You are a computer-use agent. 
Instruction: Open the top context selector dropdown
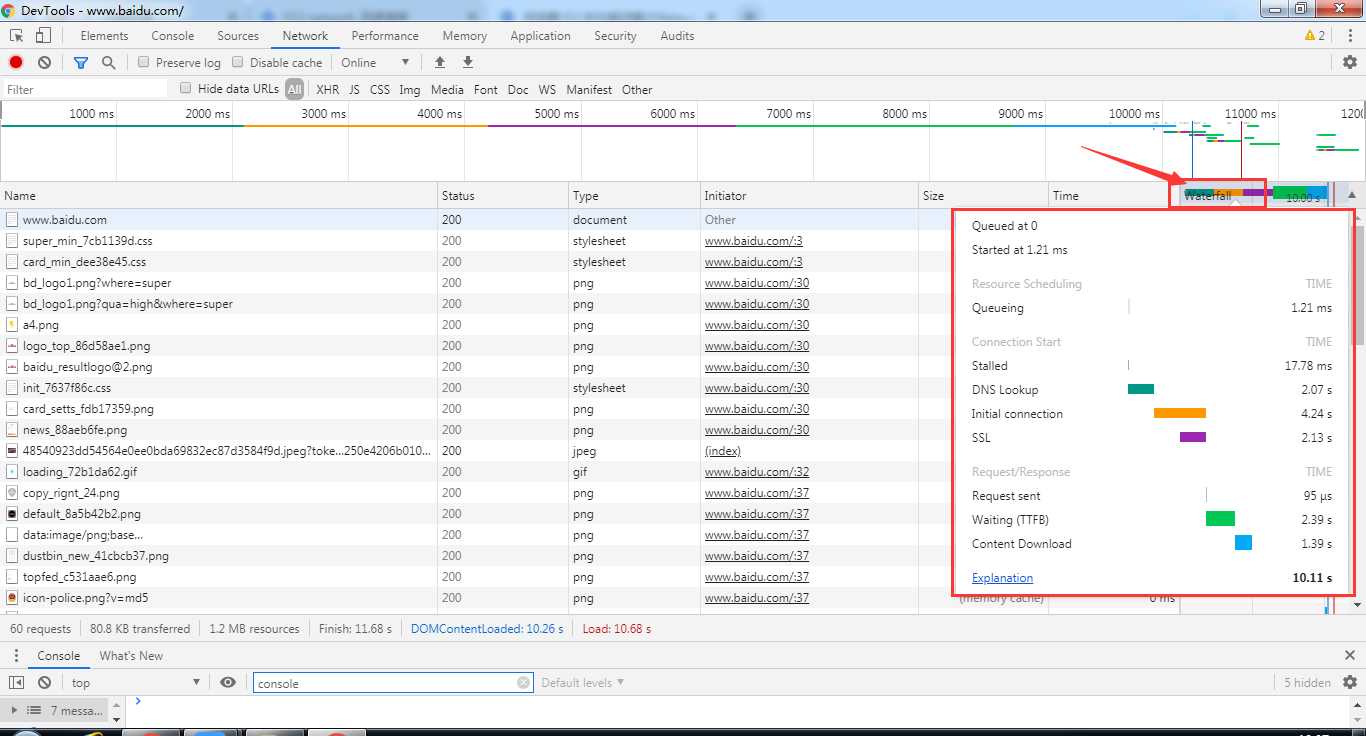[x=135, y=682]
